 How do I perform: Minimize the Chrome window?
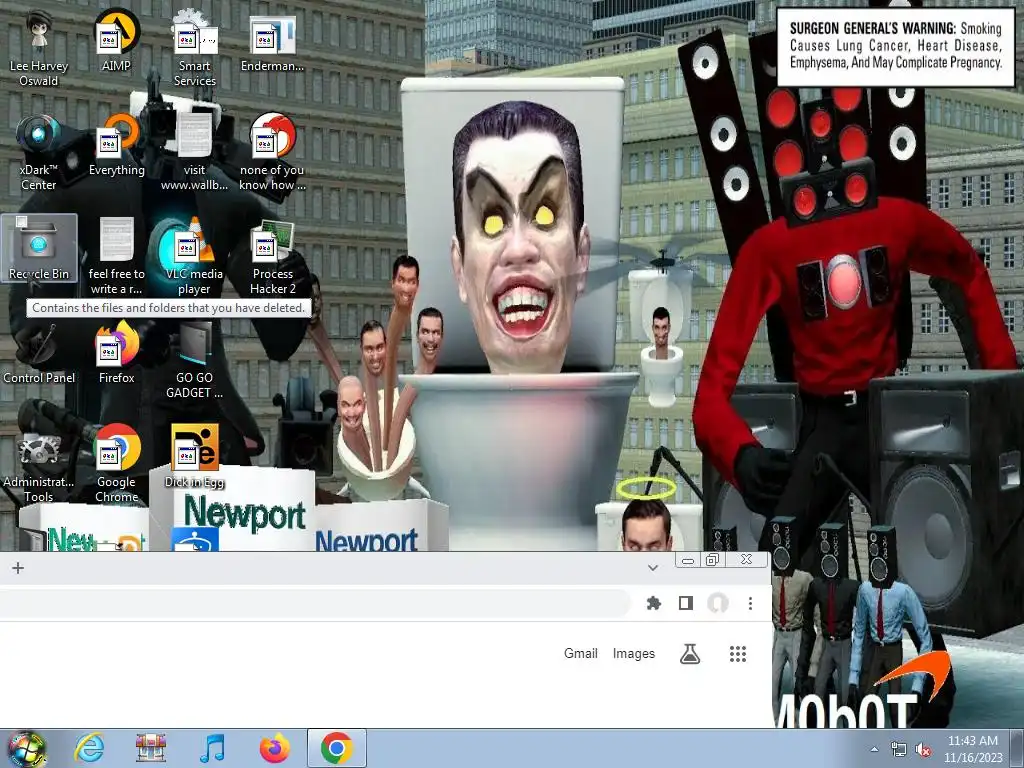pyautogui.click(x=688, y=560)
